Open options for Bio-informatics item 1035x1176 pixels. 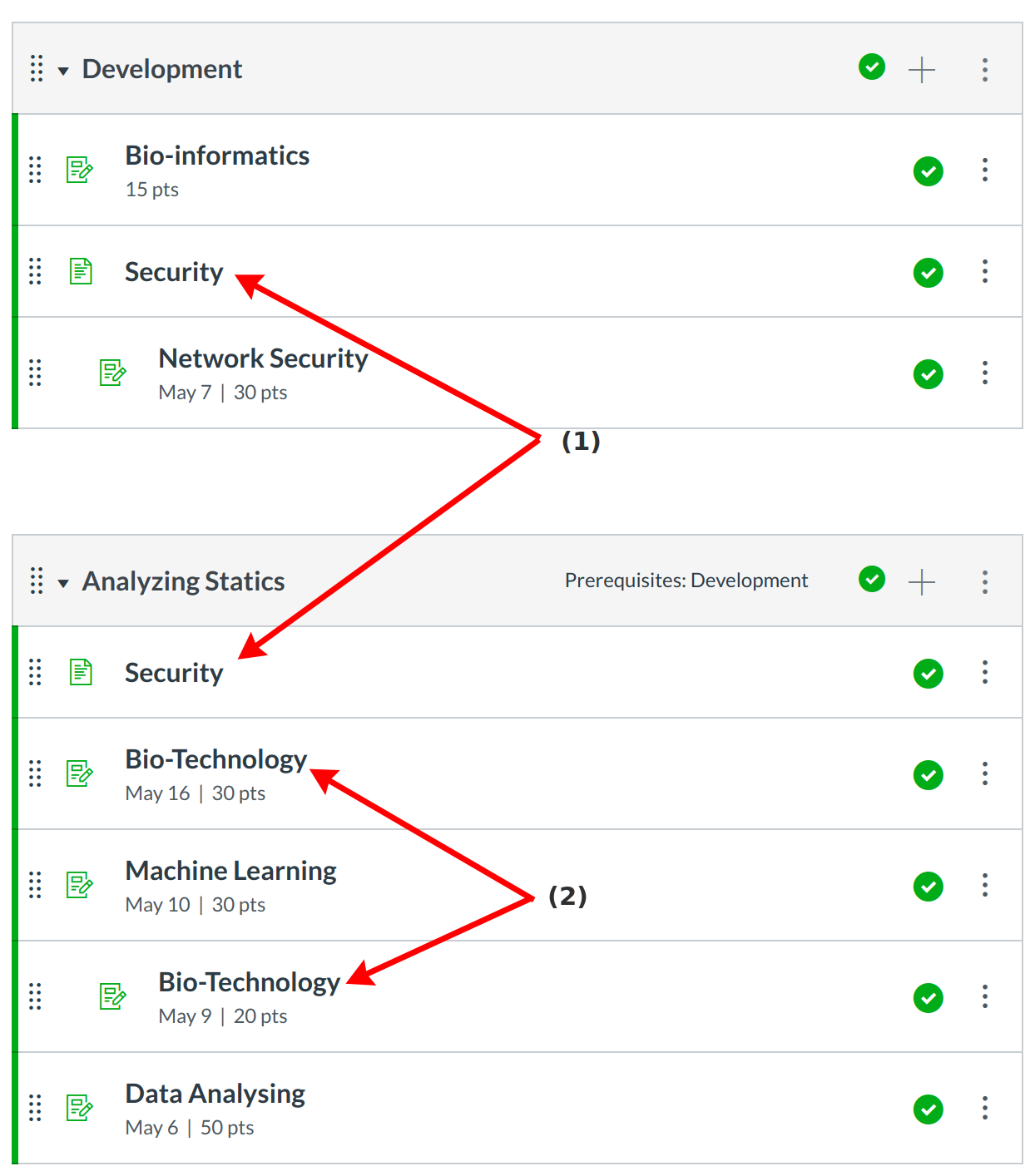(x=984, y=170)
